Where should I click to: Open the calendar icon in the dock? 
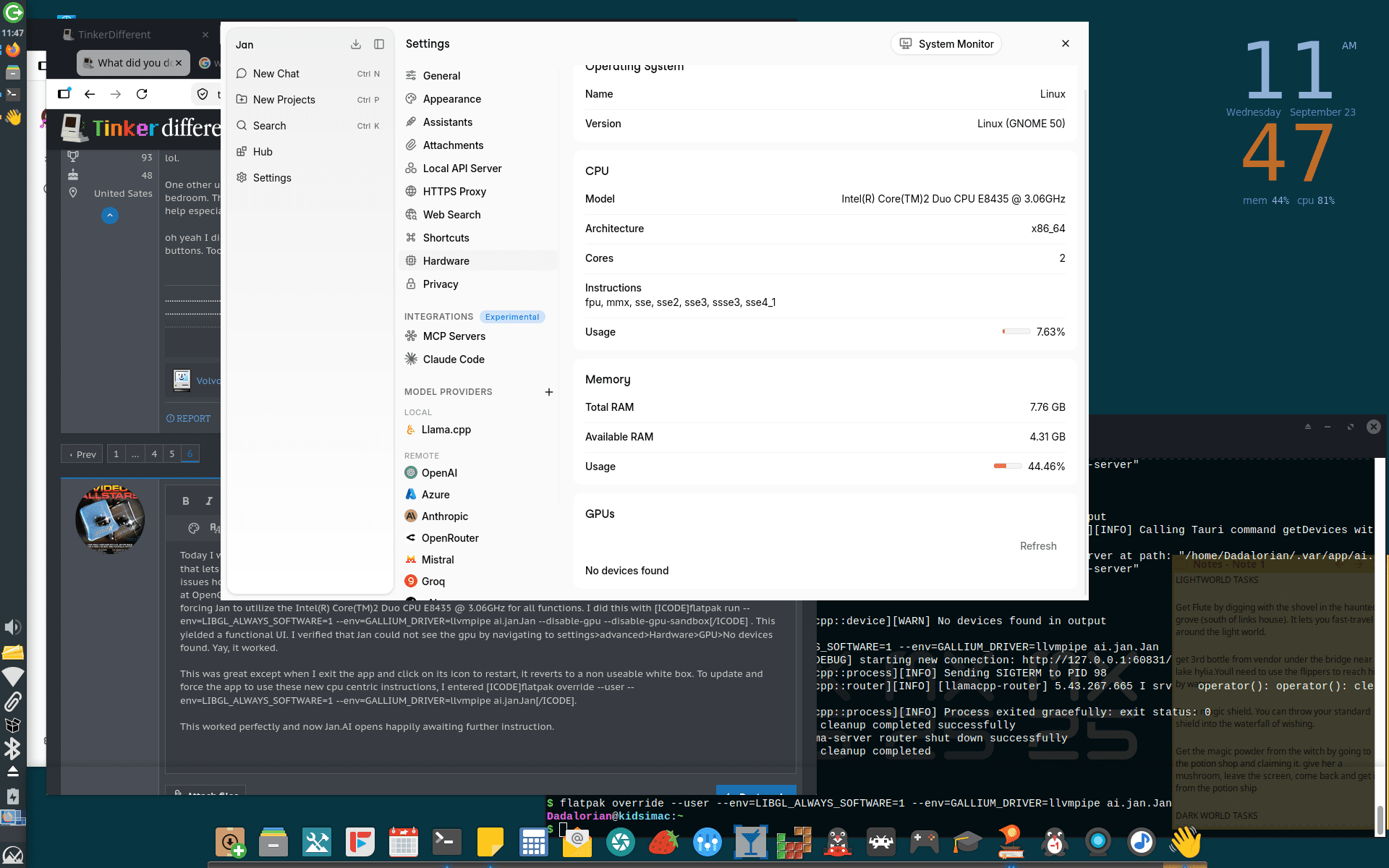coord(404,842)
